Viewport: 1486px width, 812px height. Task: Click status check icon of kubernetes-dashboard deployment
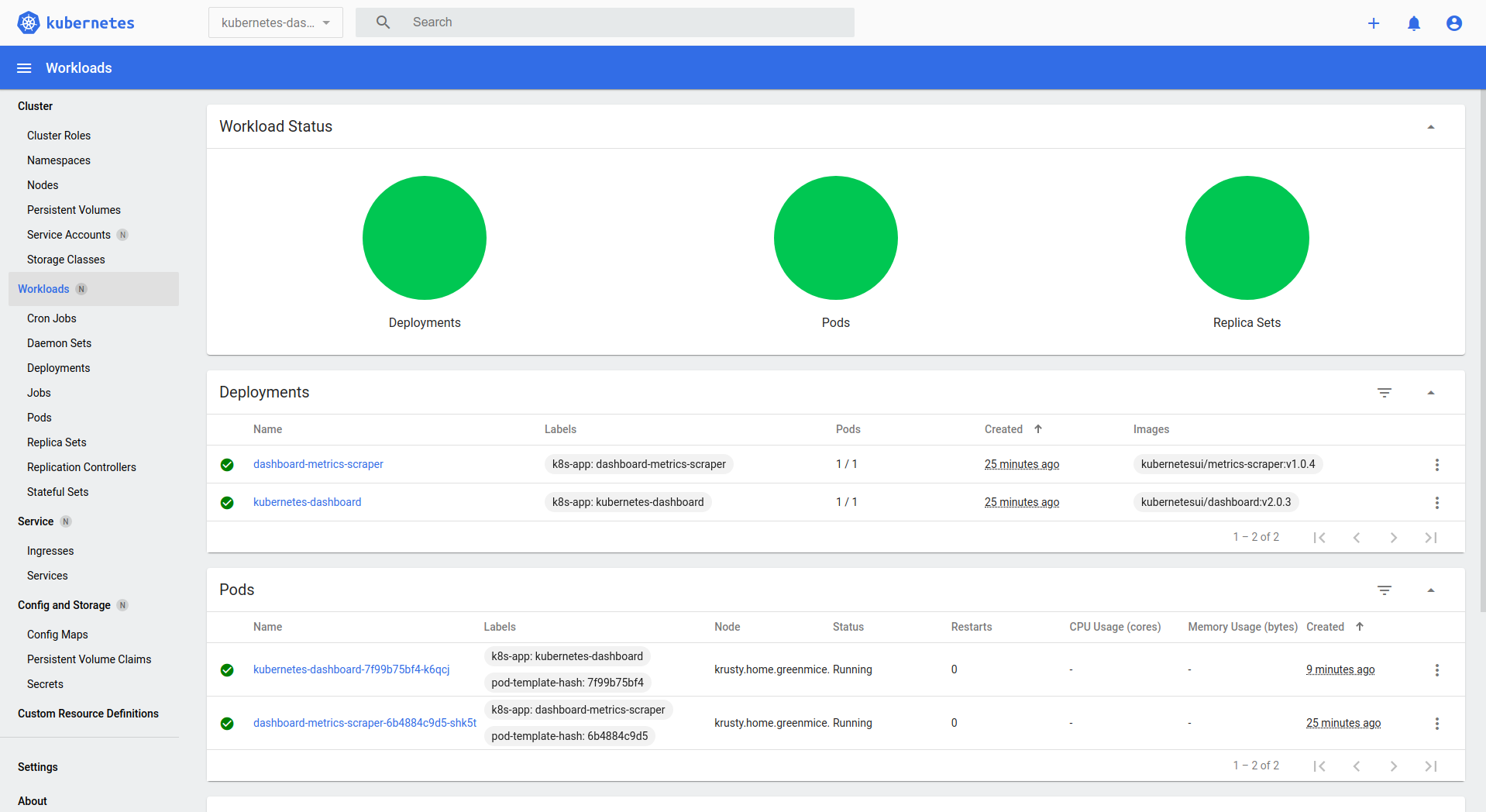click(x=227, y=503)
